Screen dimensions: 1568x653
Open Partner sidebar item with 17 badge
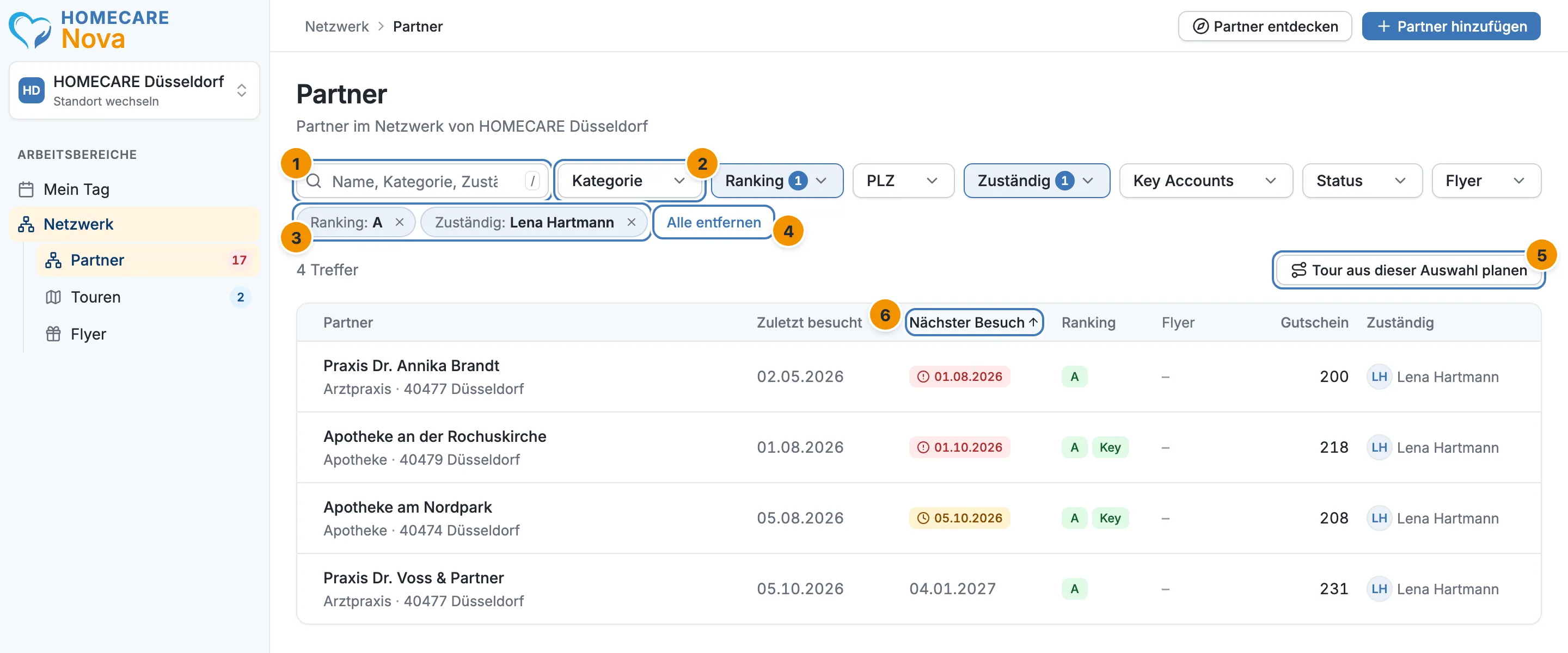(x=148, y=260)
